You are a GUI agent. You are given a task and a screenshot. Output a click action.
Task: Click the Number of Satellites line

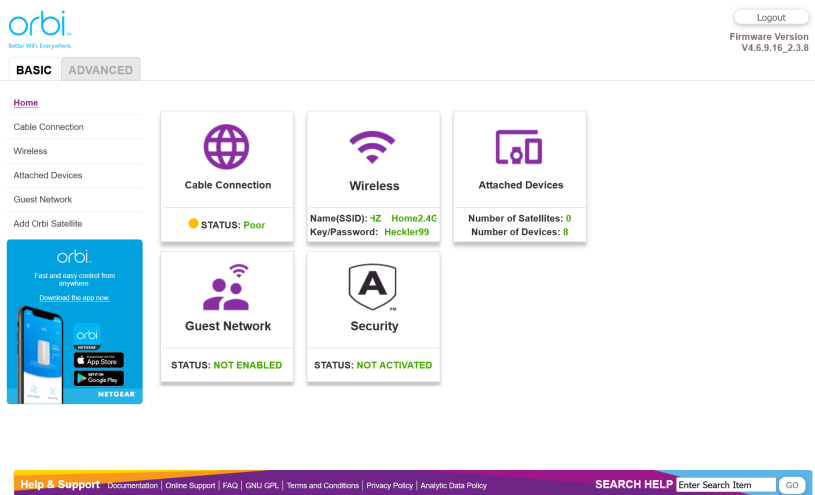point(520,218)
